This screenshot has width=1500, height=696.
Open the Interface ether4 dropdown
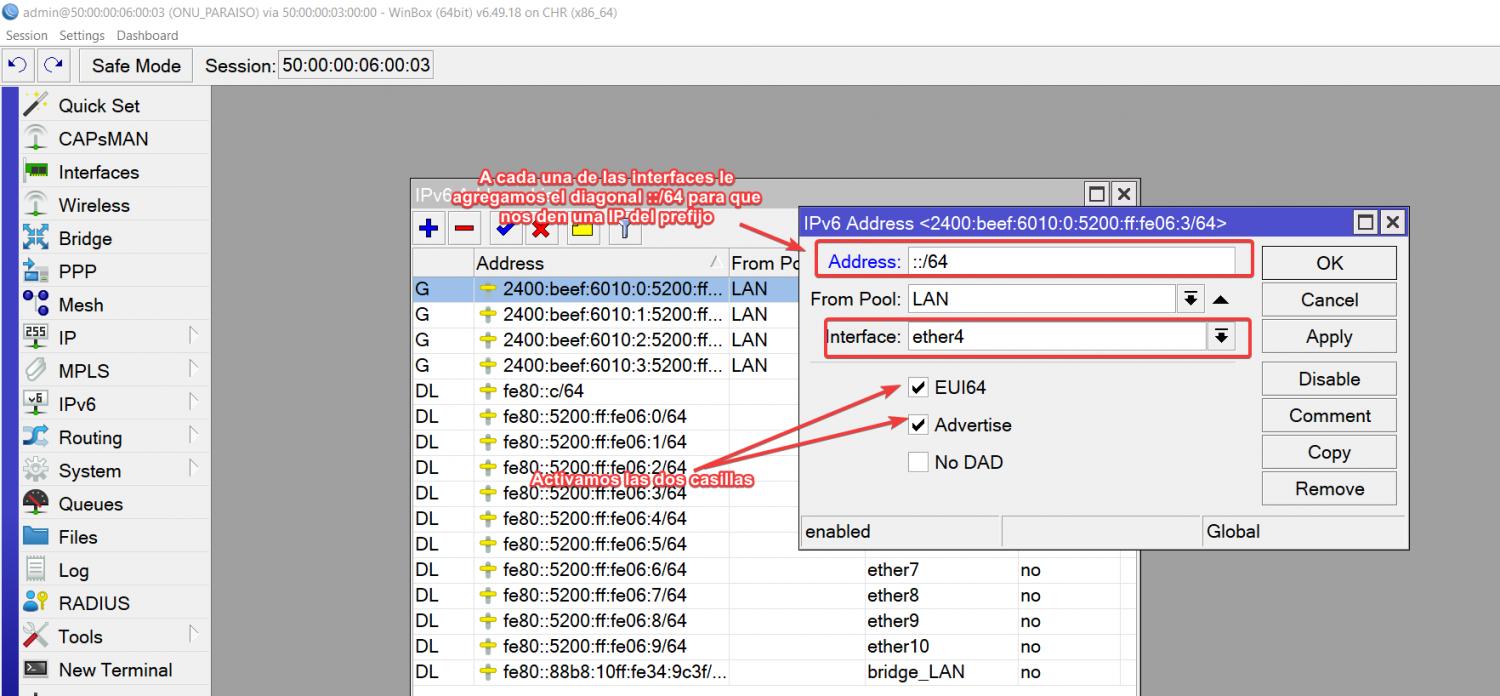pos(1219,337)
